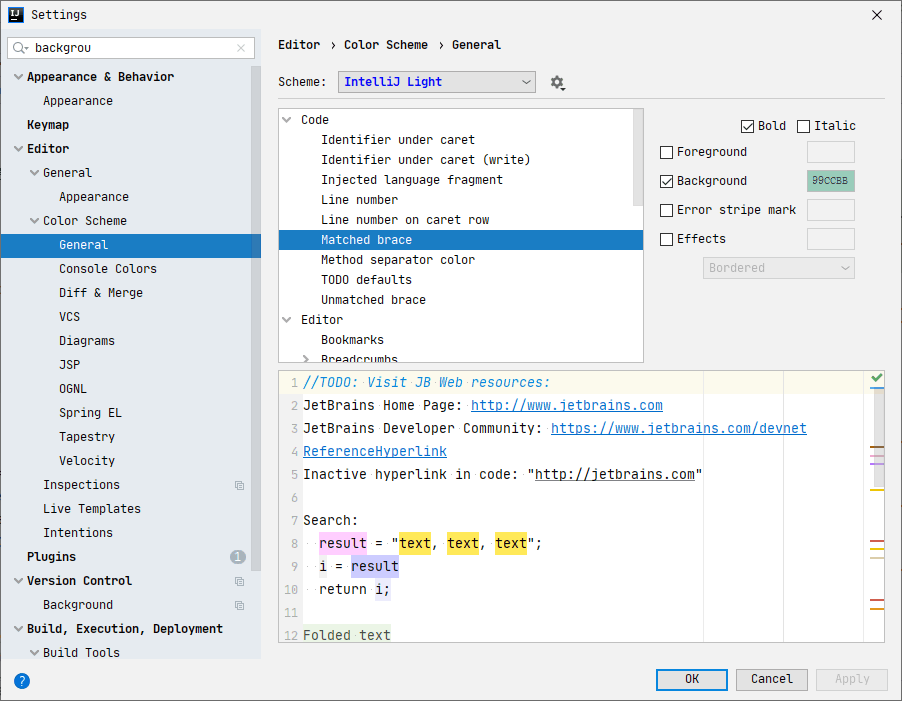Collapse the Code tree node
This screenshot has height=701, width=902.
(288, 120)
